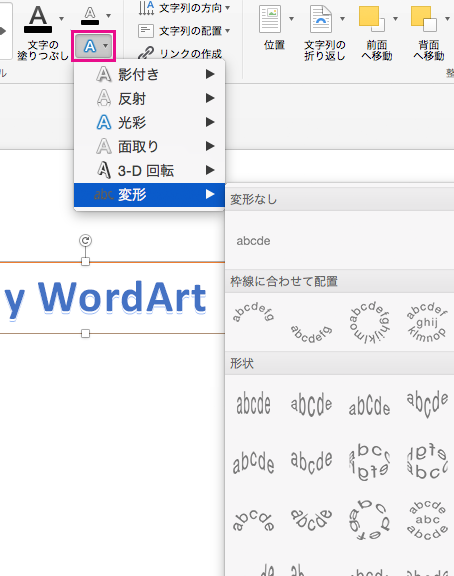Click the top middle resize handle of WordArt
The width and height of the screenshot is (454, 576).
pos(85,262)
